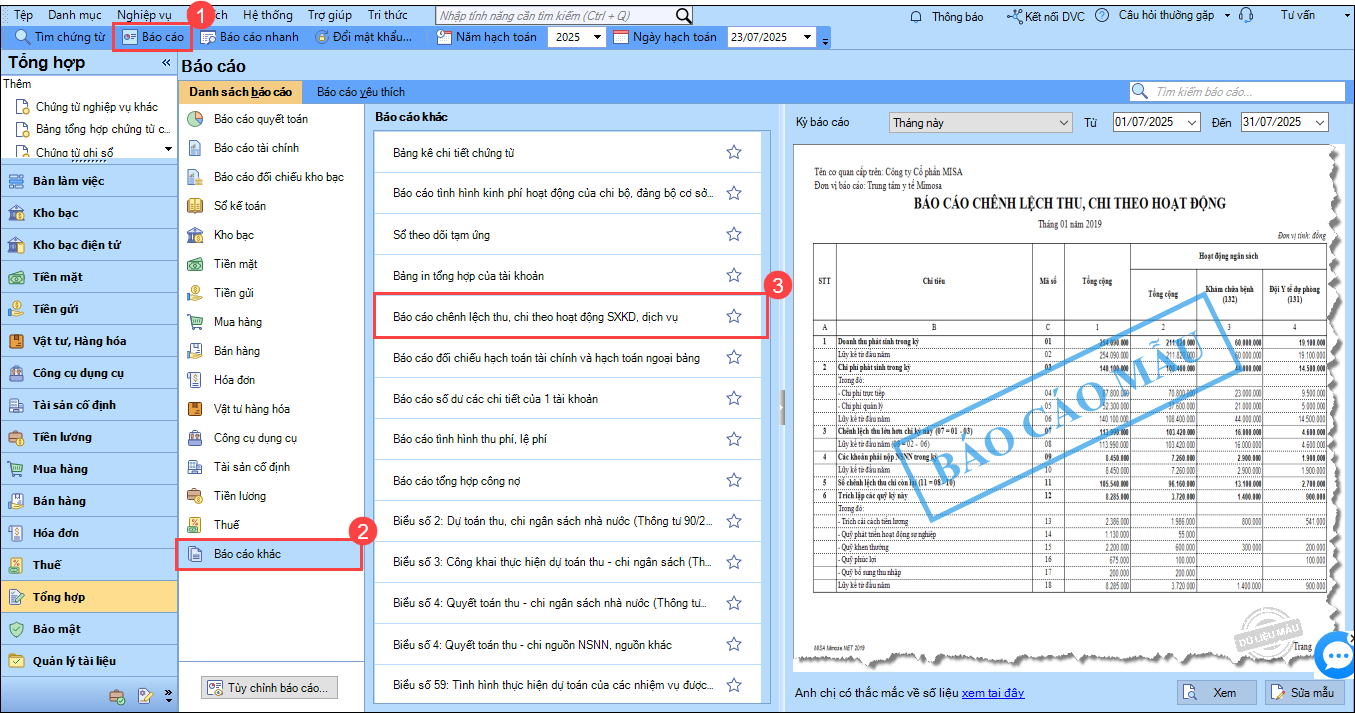Select the Báo cáo khác report category

pyautogui.click(x=269, y=554)
